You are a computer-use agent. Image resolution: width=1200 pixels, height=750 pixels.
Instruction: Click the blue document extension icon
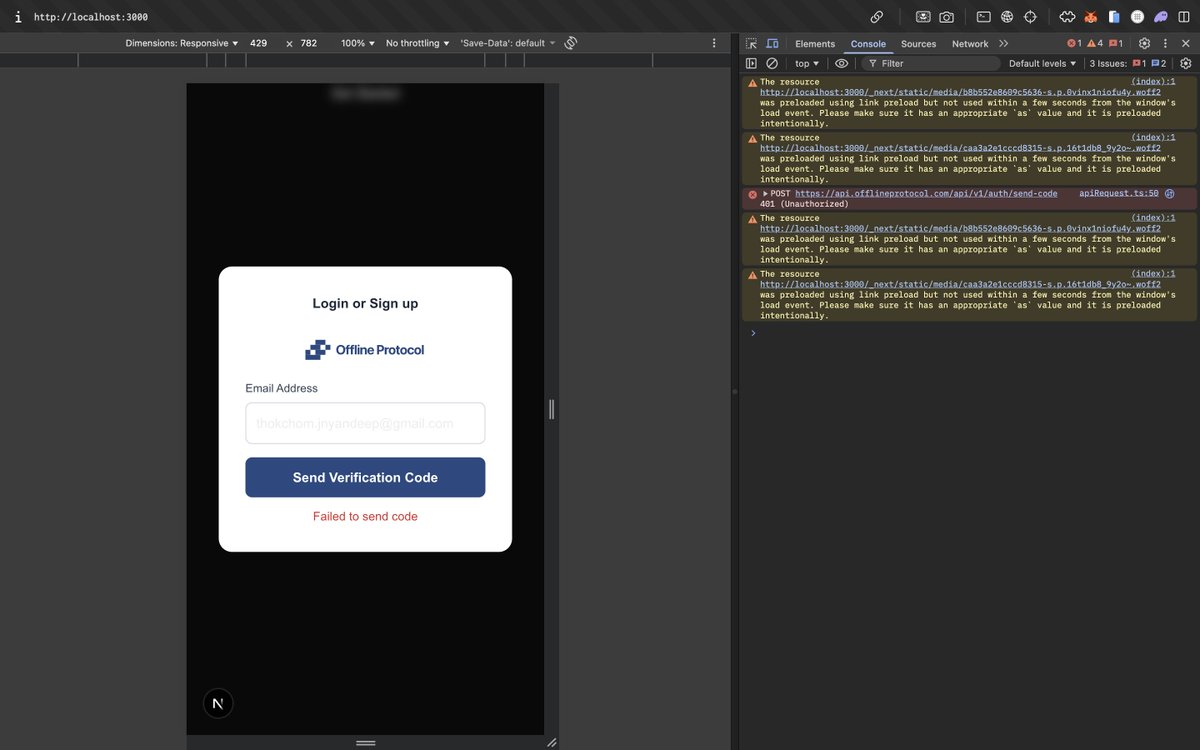coord(1113,17)
